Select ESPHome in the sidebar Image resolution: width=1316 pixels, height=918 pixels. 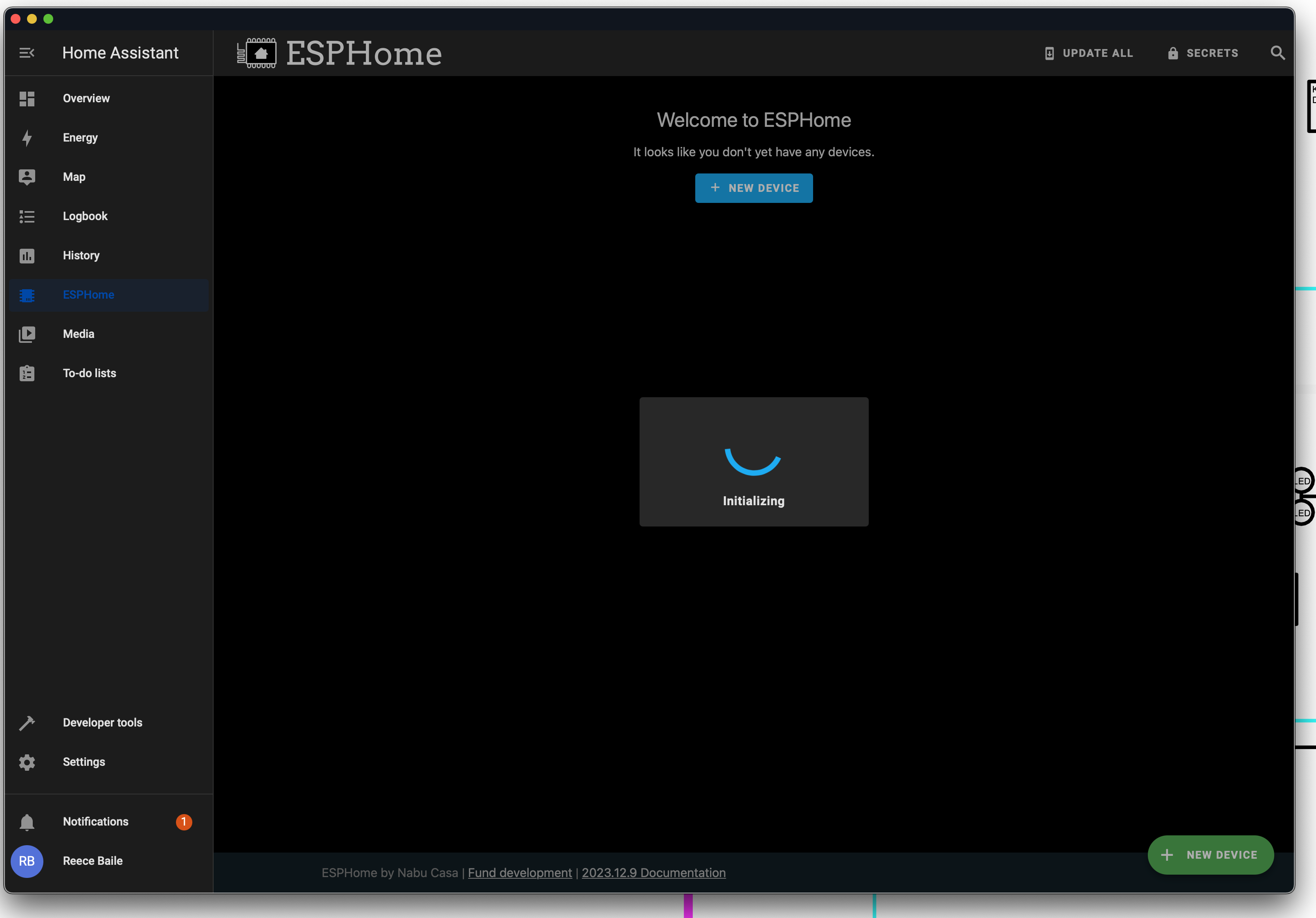click(x=88, y=295)
